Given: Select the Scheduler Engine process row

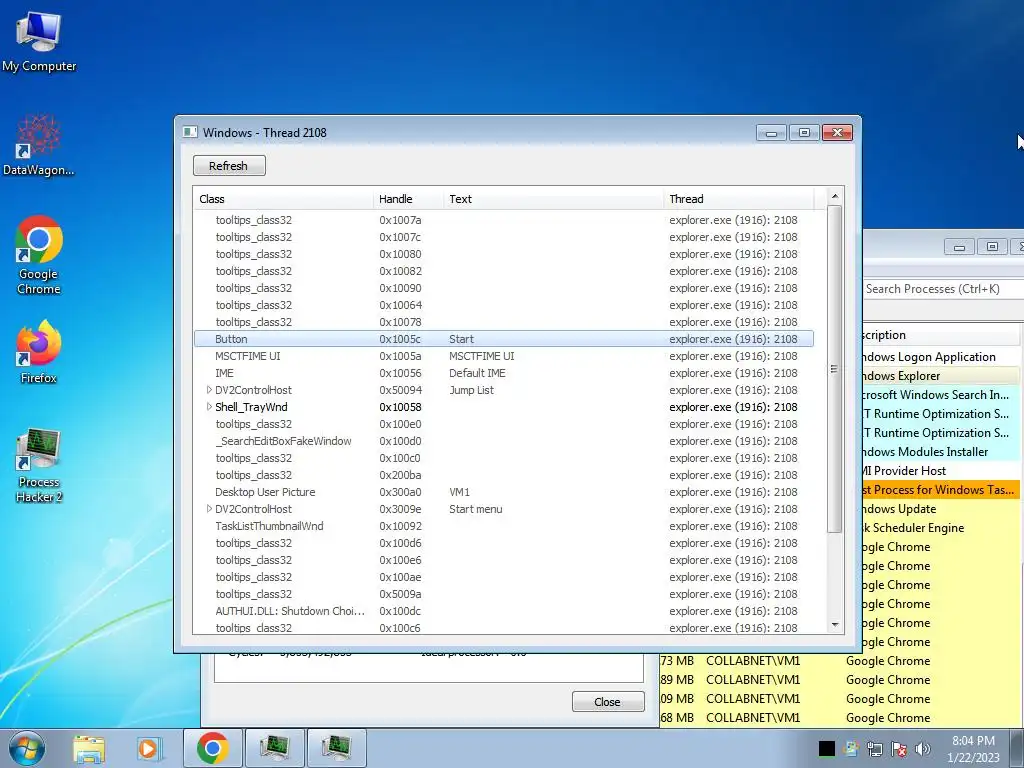Looking at the screenshot, I should tap(941, 528).
